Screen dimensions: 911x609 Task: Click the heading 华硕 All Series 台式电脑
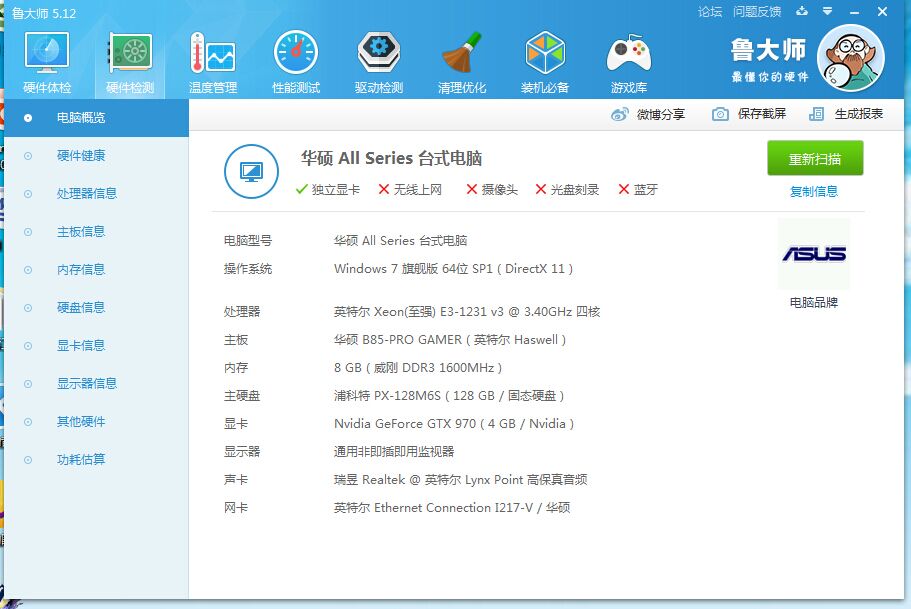click(392, 158)
